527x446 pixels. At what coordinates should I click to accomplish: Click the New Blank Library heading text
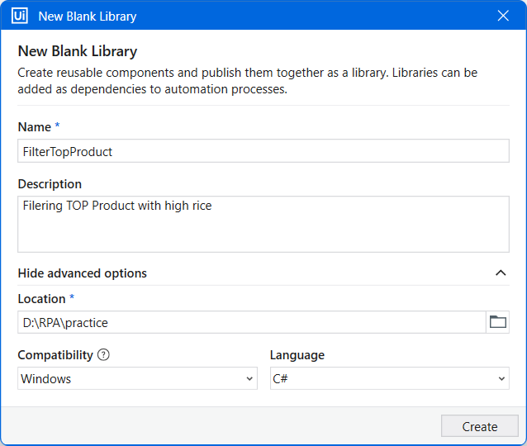[x=78, y=51]
